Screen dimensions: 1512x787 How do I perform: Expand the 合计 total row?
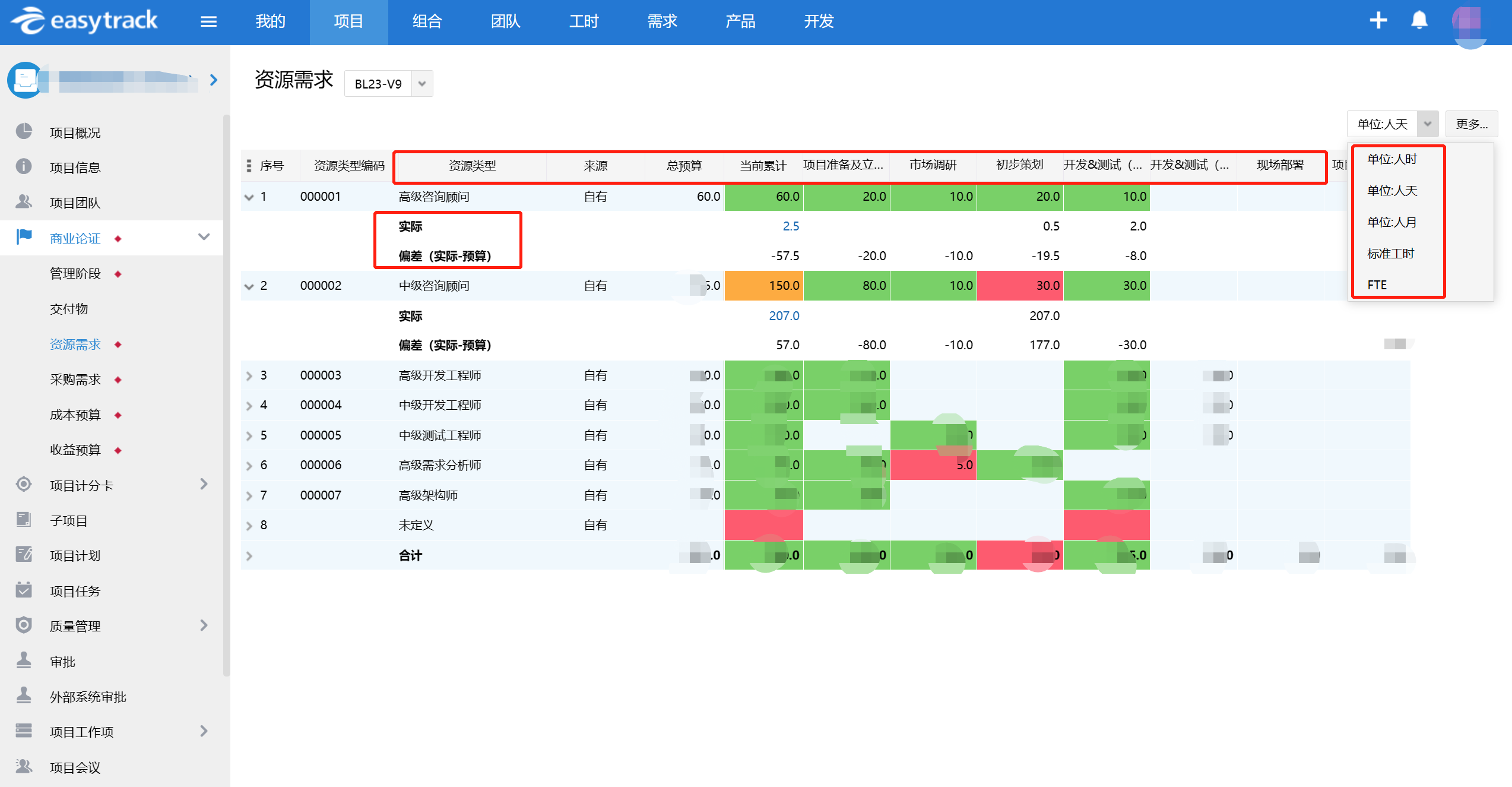pos(249,556)
